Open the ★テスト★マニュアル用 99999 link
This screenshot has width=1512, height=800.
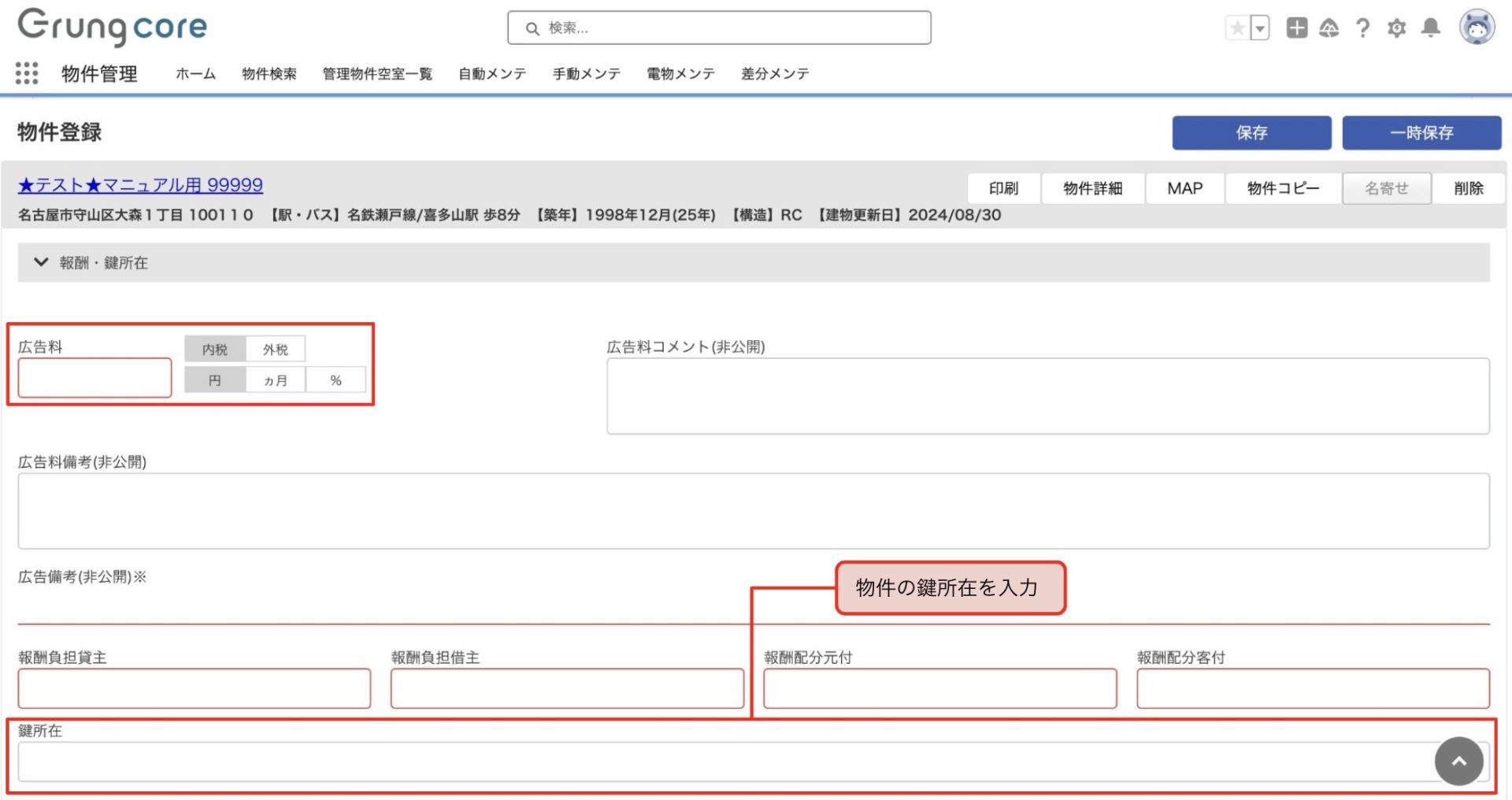pyautogui.click(x=140, y=185)
